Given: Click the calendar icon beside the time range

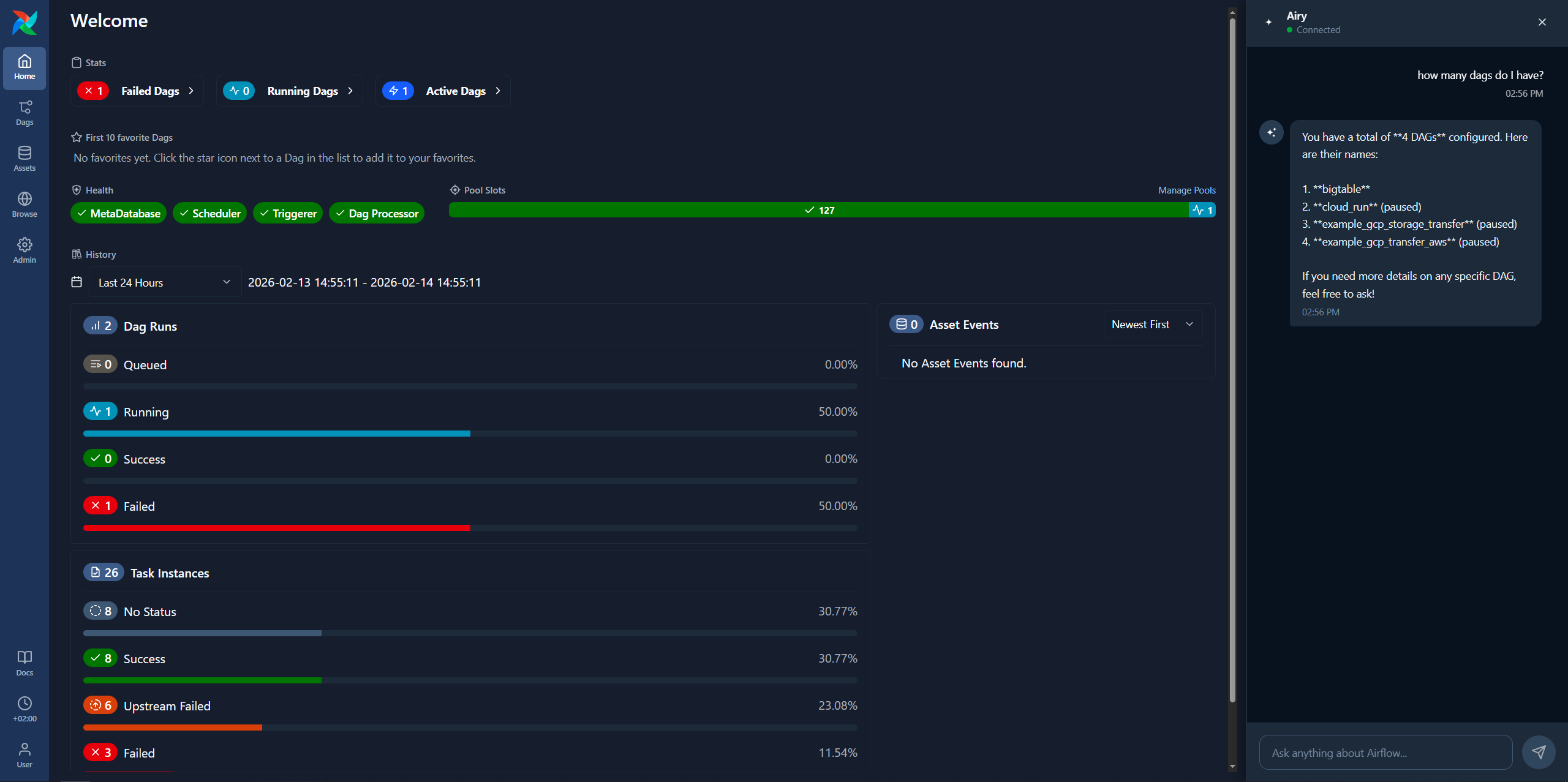Looking at the screenshot, I should click(x=77, y=282).
